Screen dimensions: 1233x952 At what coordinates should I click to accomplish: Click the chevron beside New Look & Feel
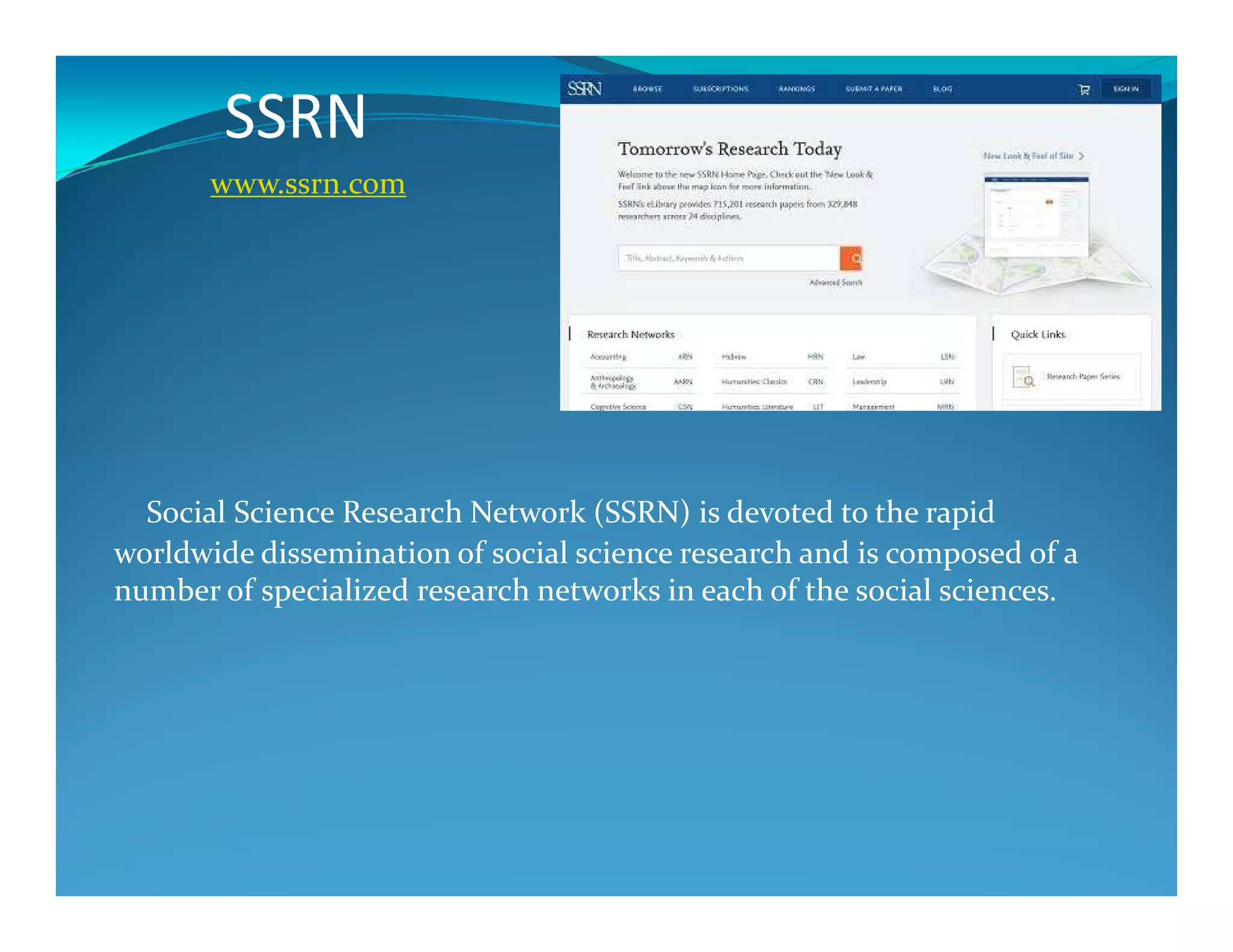pyautogui.click(x=1081, y=156)
